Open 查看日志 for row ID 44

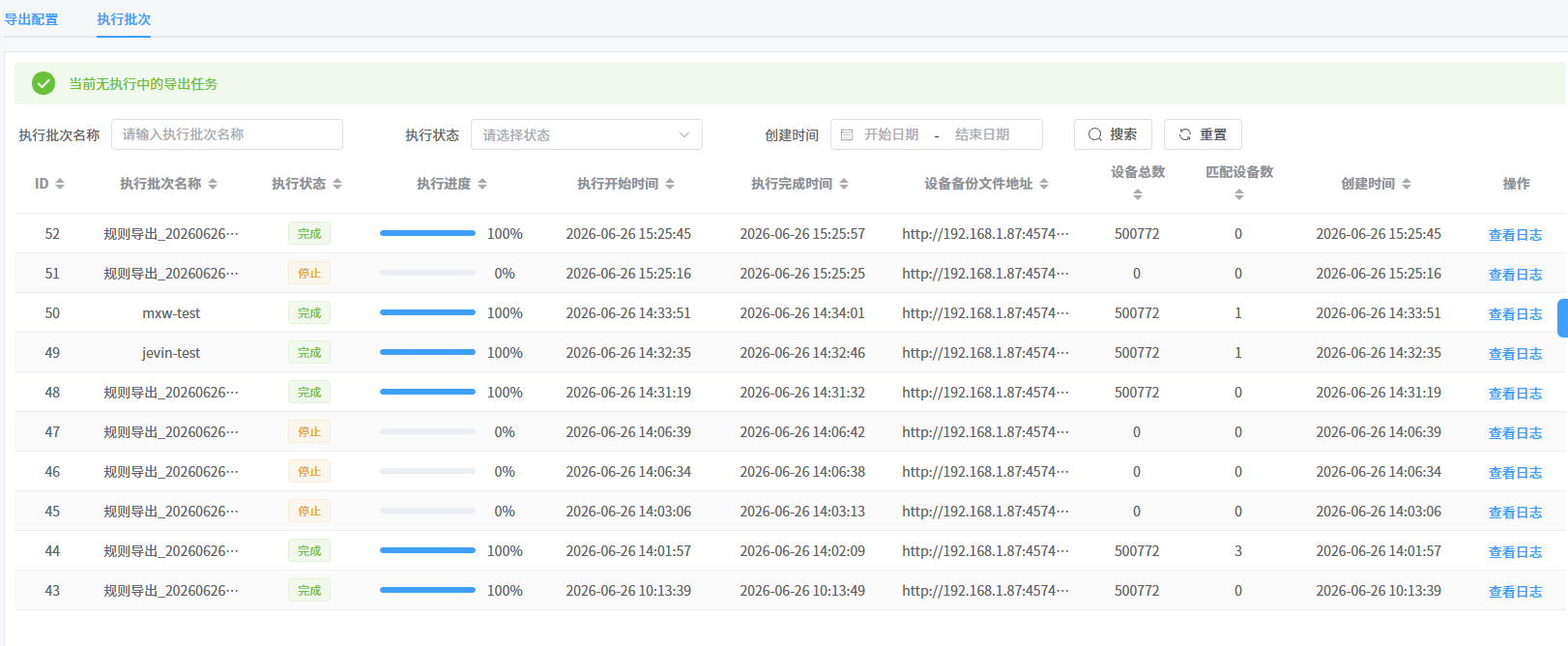click(x=1515, y=552)
